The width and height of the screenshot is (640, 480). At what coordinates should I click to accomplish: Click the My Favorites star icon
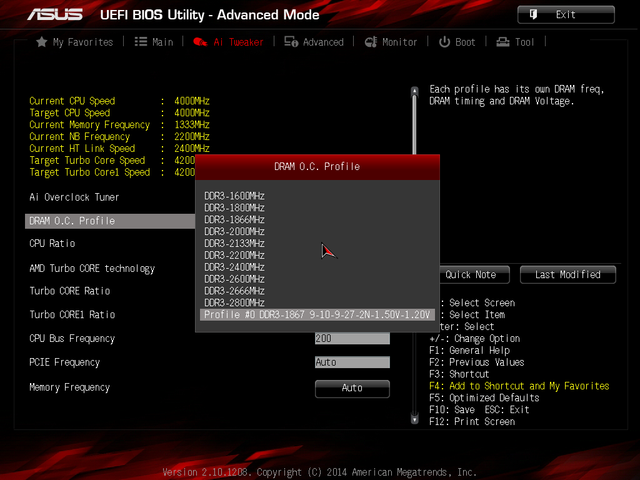pos(41,42)
